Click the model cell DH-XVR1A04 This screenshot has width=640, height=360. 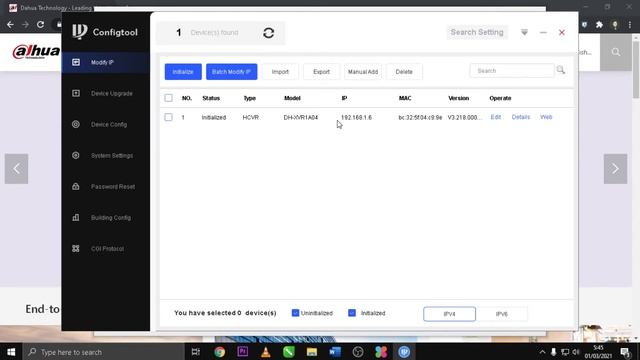coord(301,118)
